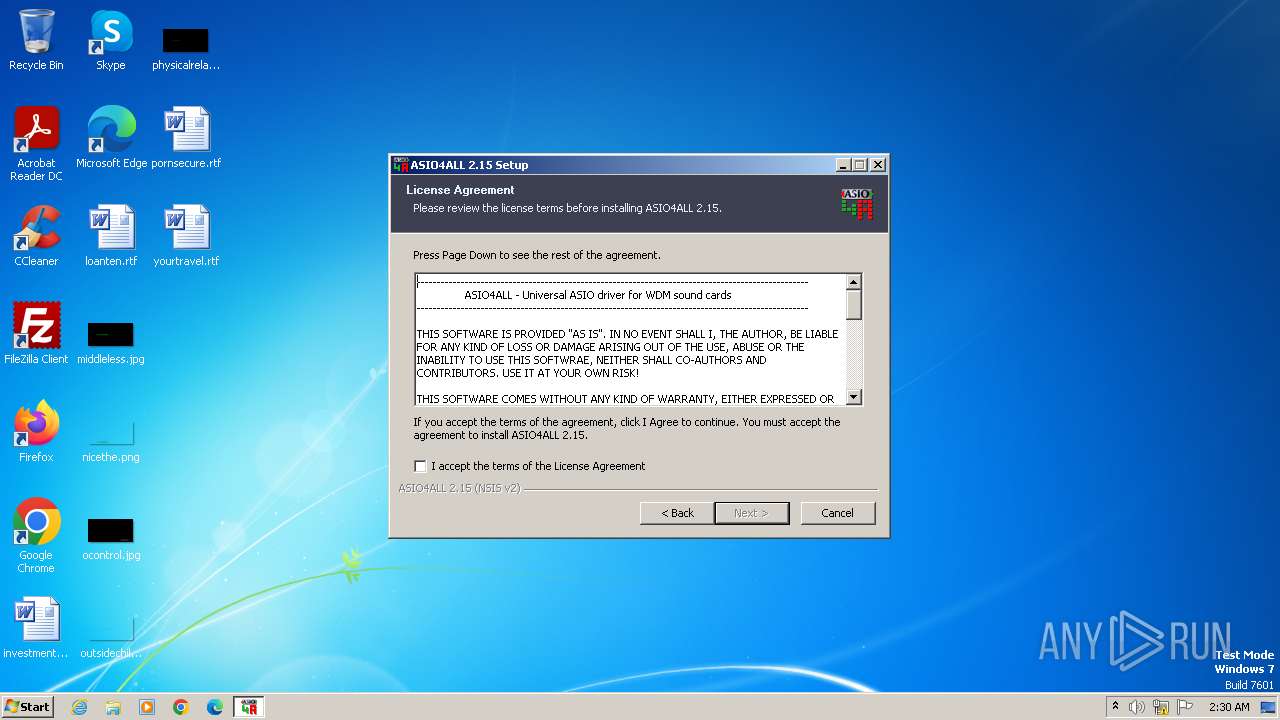The image size is (1280, 720).
Task: Click the taskbar clock showing 2:30 AM
Action: pos(1229,707)
